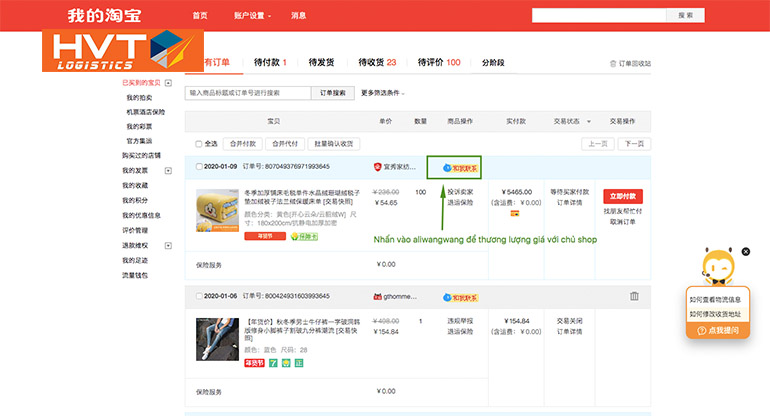Screen dimensions: 770x416
Task: Click 如何修改收货地址 in assistant widget
Action: (x=715, y=314)
